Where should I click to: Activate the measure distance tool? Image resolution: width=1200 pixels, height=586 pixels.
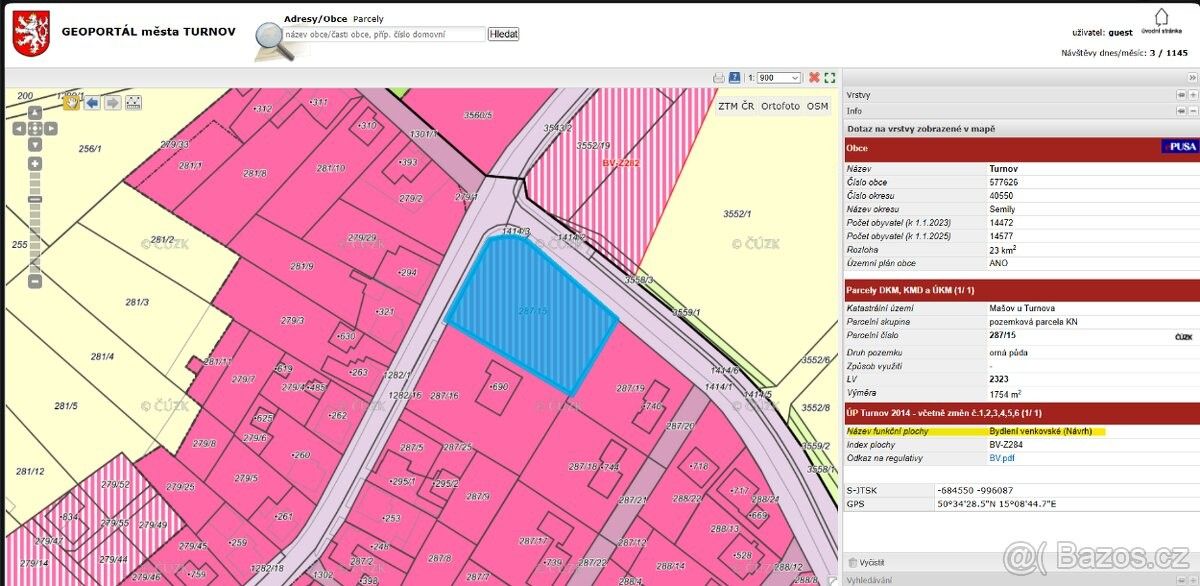pyautogui.click(x=133, y=102)
